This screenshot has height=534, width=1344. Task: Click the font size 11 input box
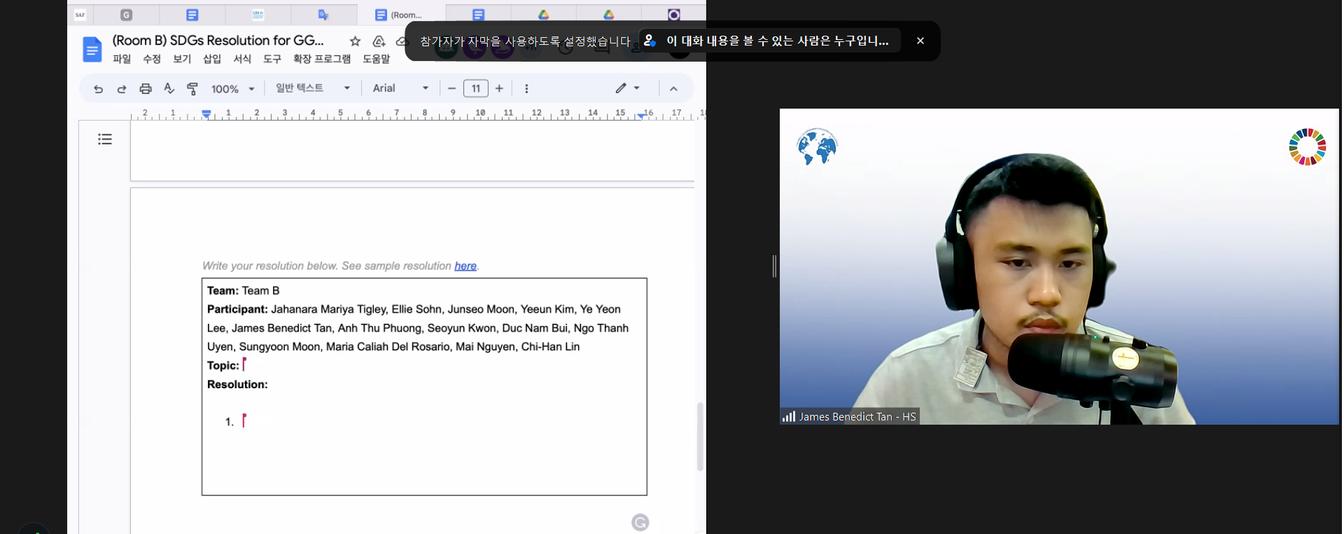point(476,88)
